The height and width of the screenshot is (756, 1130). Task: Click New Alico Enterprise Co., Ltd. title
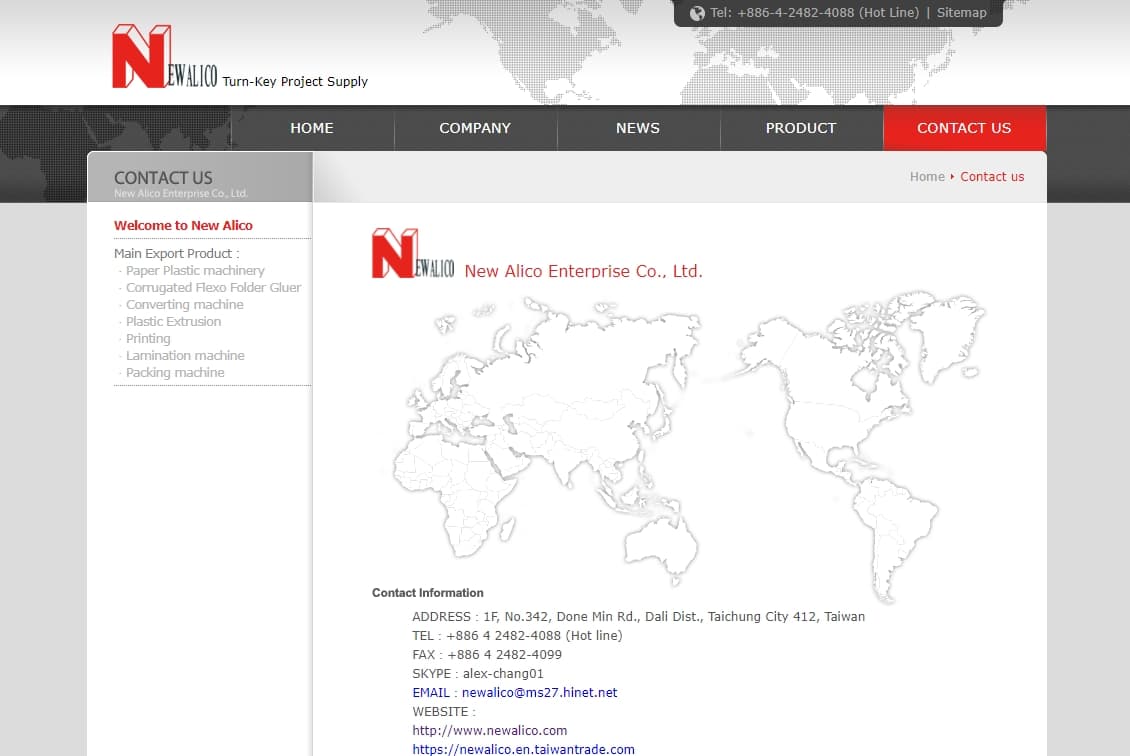coord(583,271)
